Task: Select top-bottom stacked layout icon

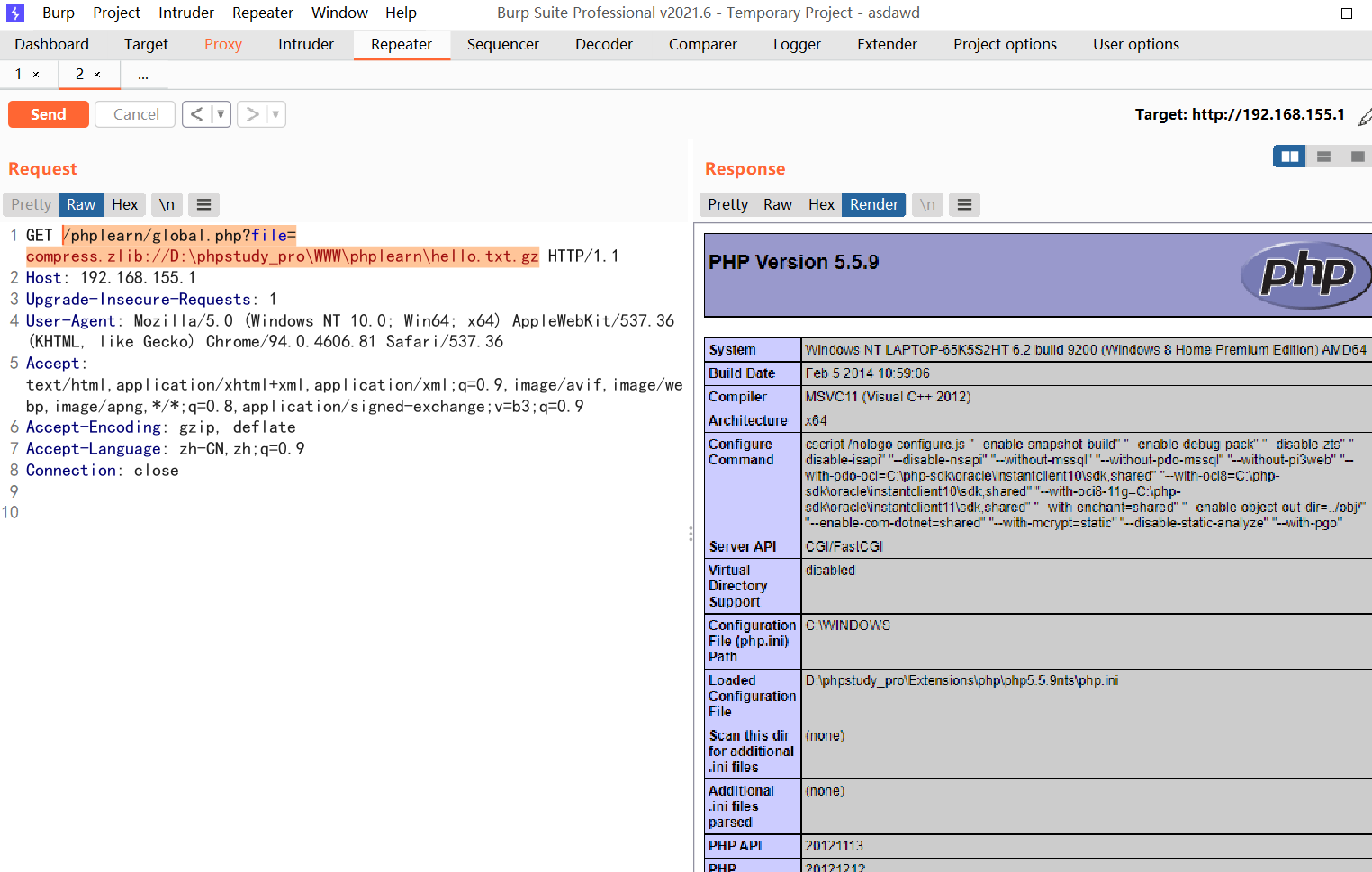Action: pyautogui.click(x=1323, y=157)
